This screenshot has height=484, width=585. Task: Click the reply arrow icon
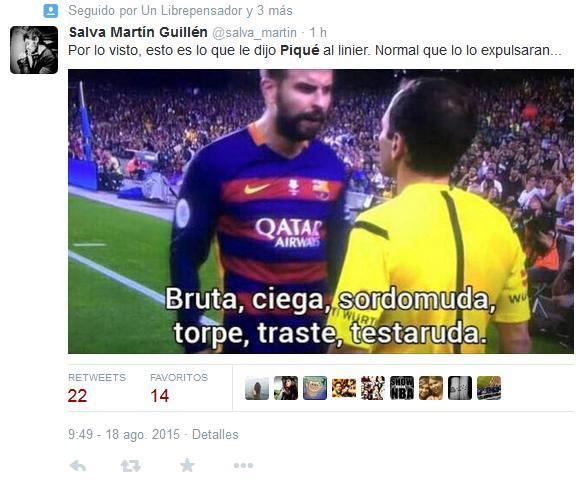pyautogui.click(x=78, y=466)
